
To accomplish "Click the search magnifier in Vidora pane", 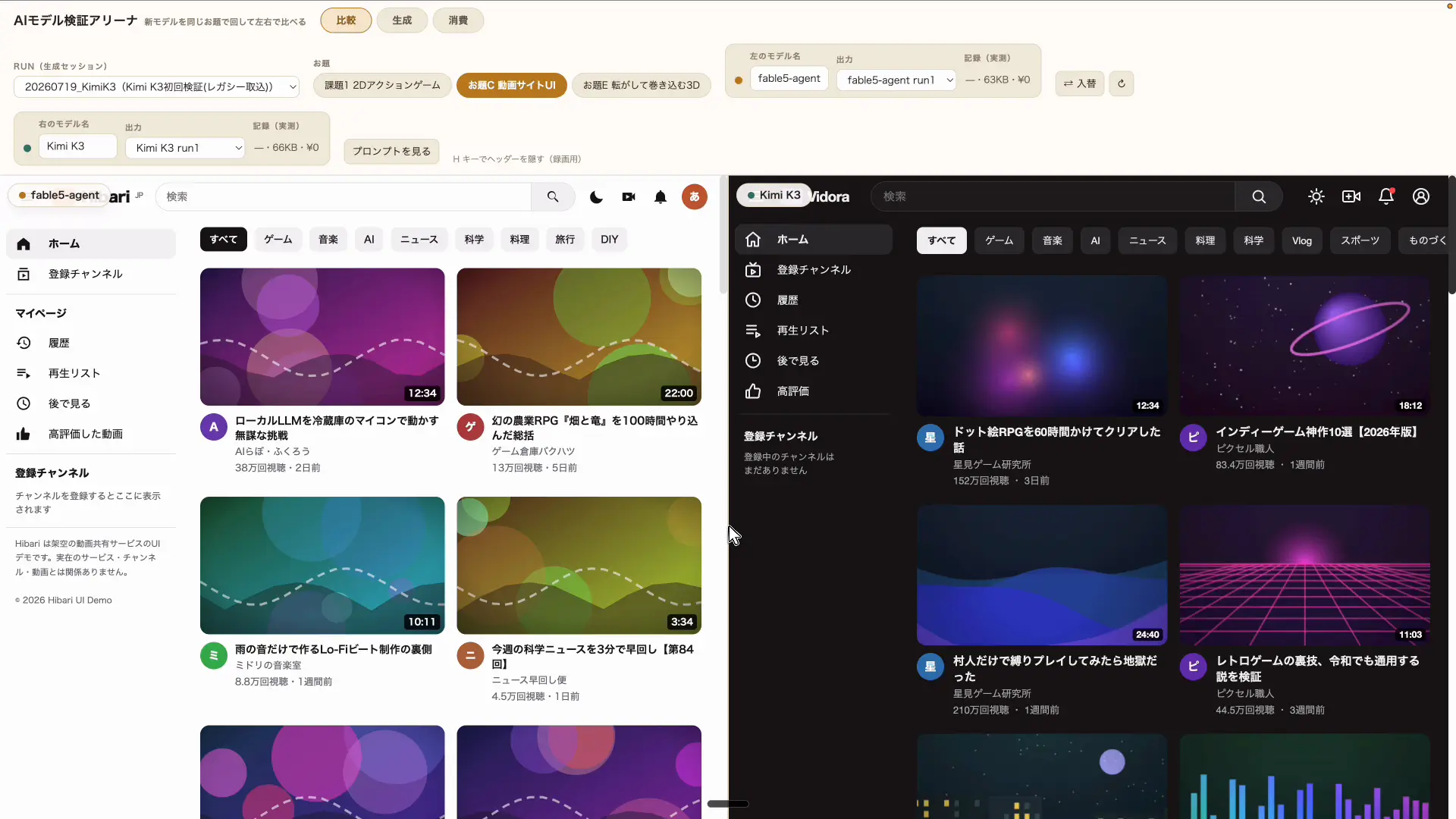I will (1259, 196).
